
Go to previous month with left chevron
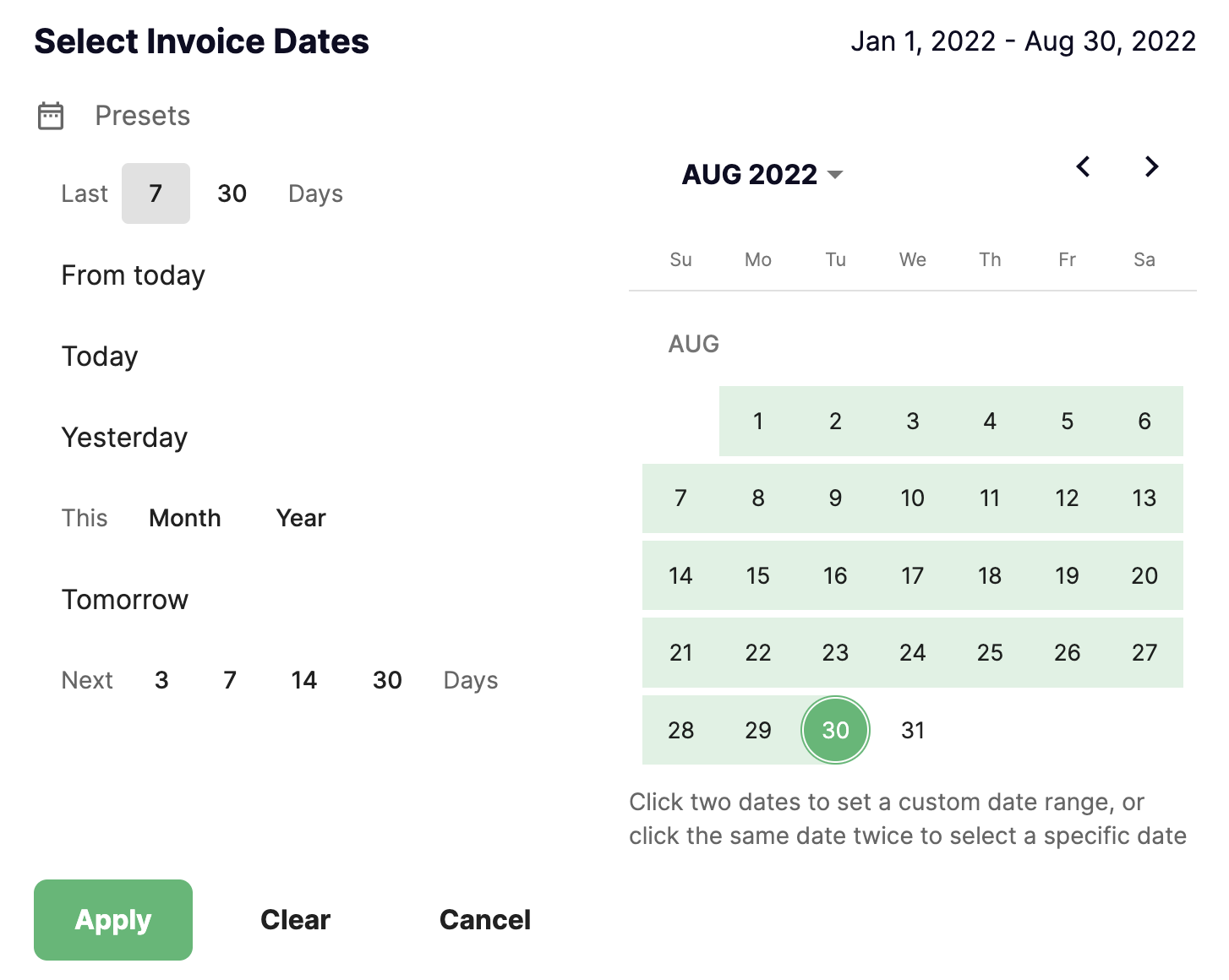pos(1083,166)
